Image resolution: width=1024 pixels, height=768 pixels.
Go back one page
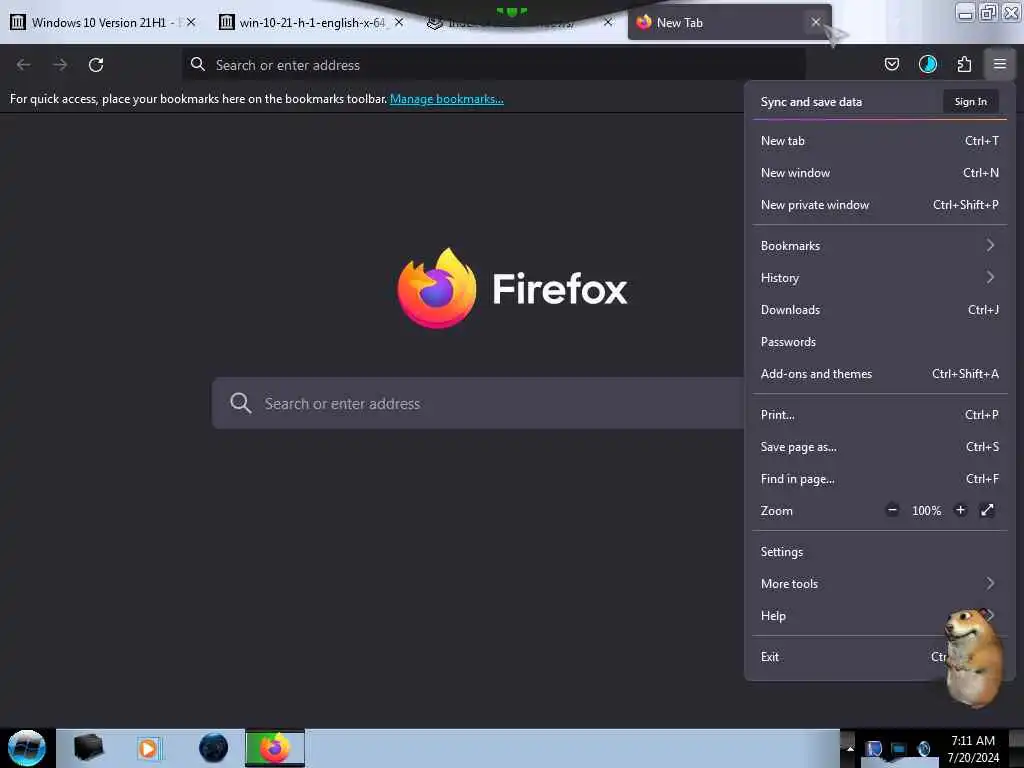(24, 65)
